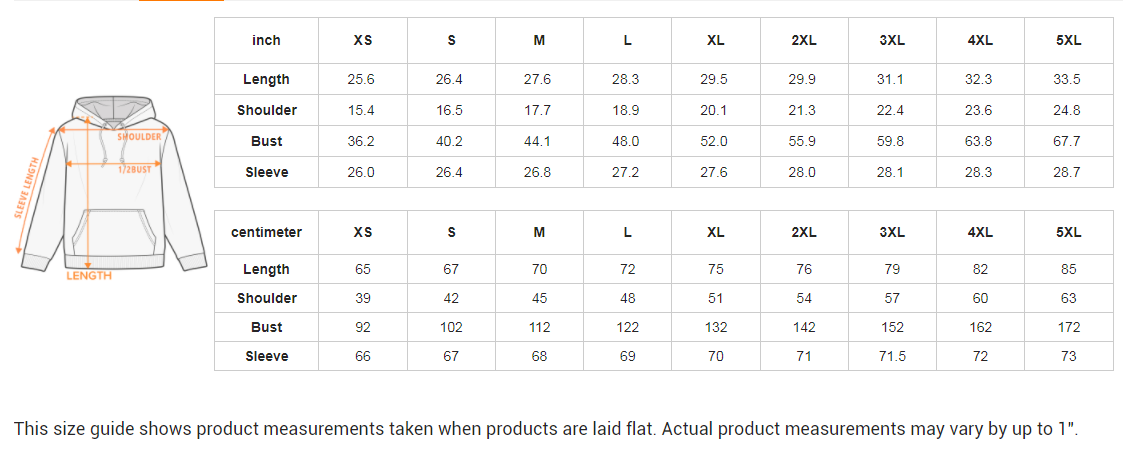This screenshot has width=1123, height=462.
Task: Select Shoulder row label in centimeter table
Action: [266, 298]
